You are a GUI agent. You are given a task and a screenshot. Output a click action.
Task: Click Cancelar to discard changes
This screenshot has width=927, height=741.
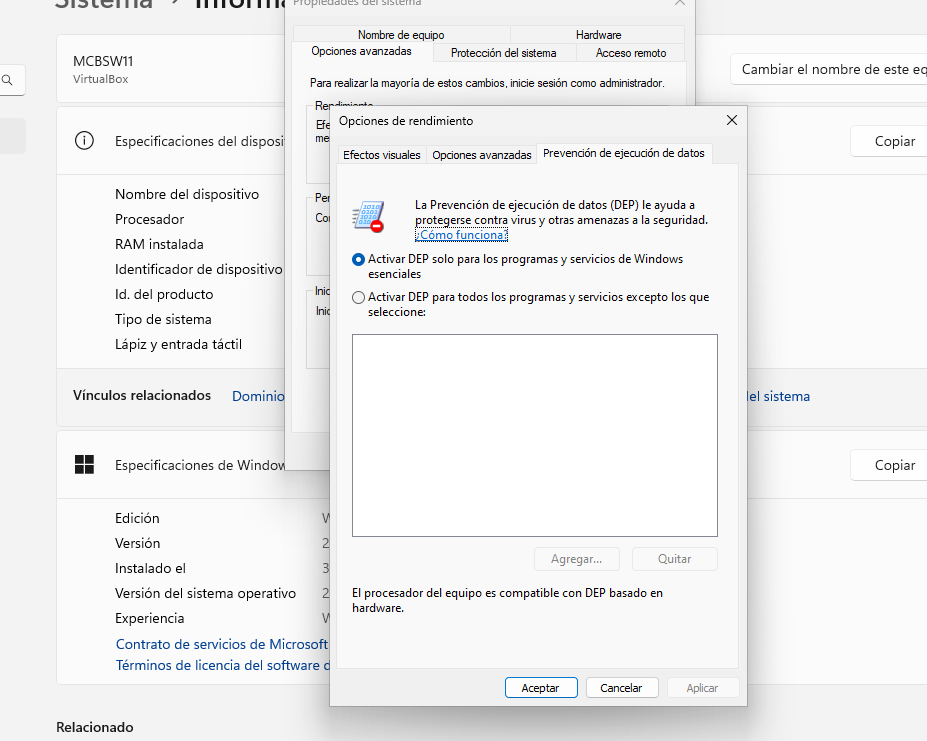point(621,688)
